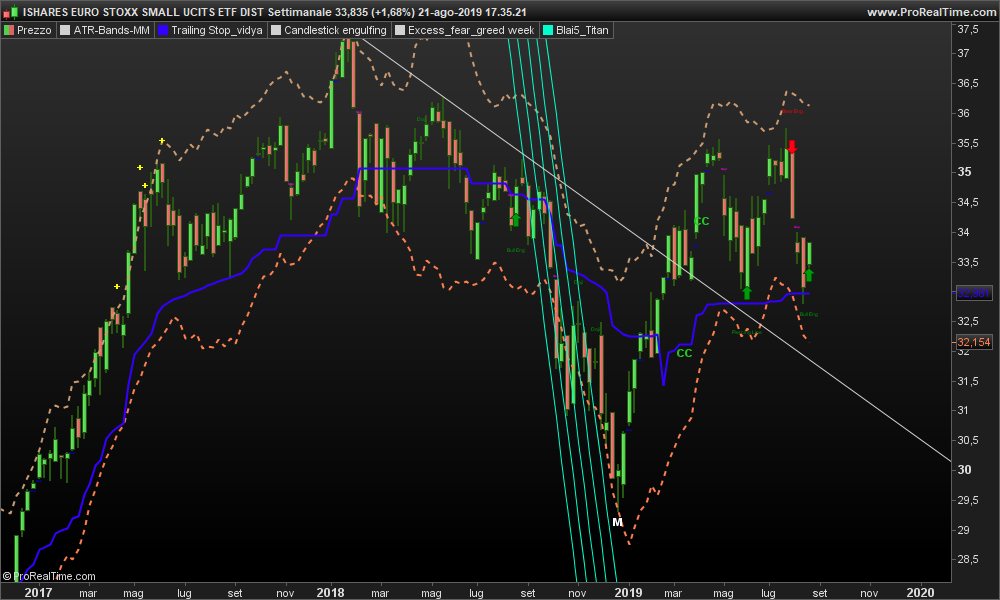Screen dimensions: 1000x600
Task: Click the cyan Blai5_Titan color swatch
Action: (548, 30)
